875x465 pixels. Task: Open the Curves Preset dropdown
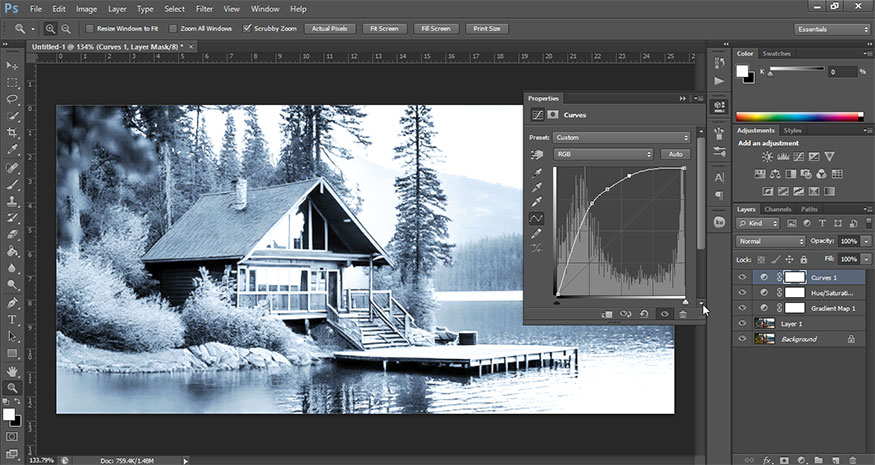(621, 137)
